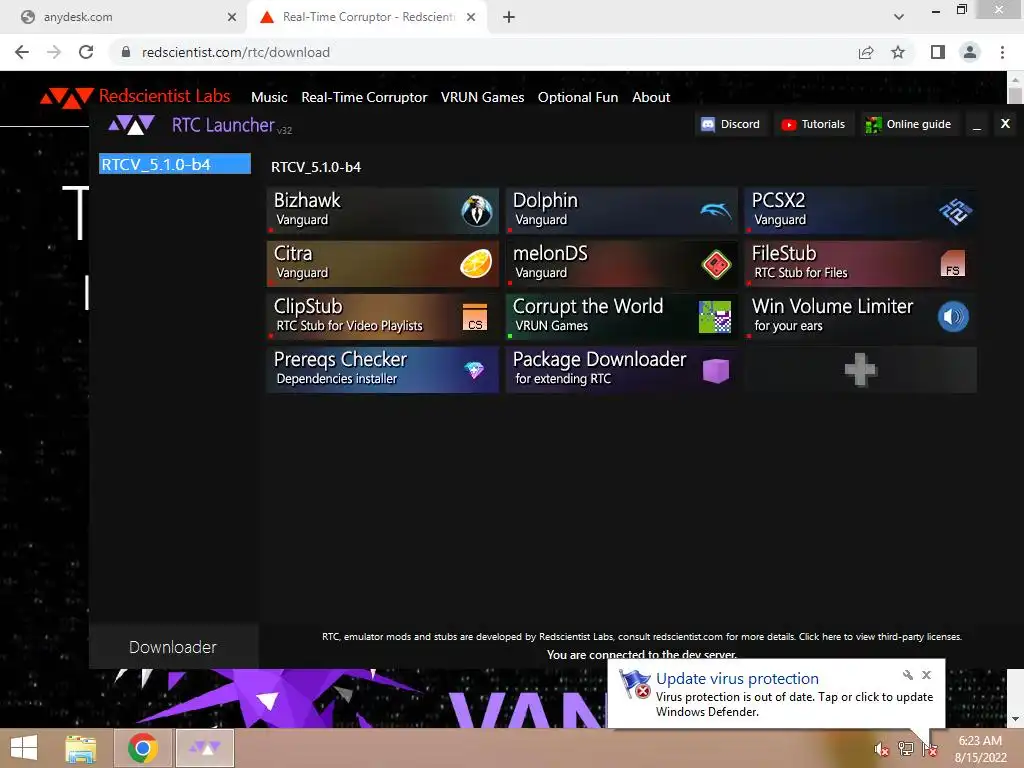Click the network tray icon

click(x=905, y=748)
